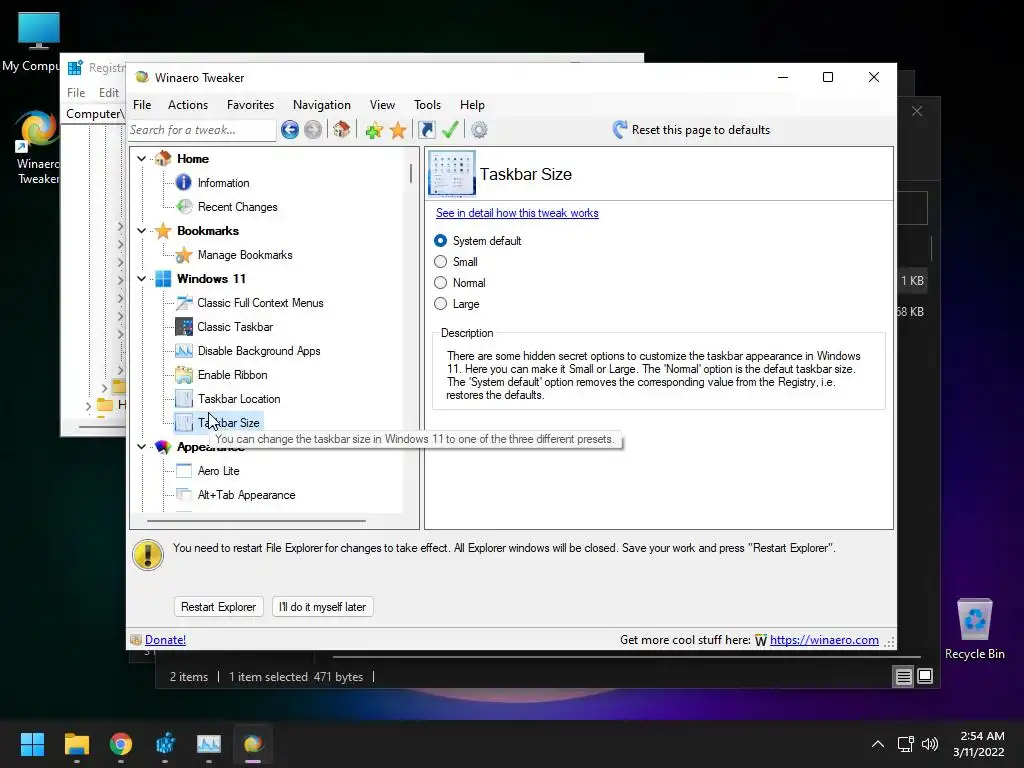
Task: Click the network tray icon
Action: tap(905, 744)
